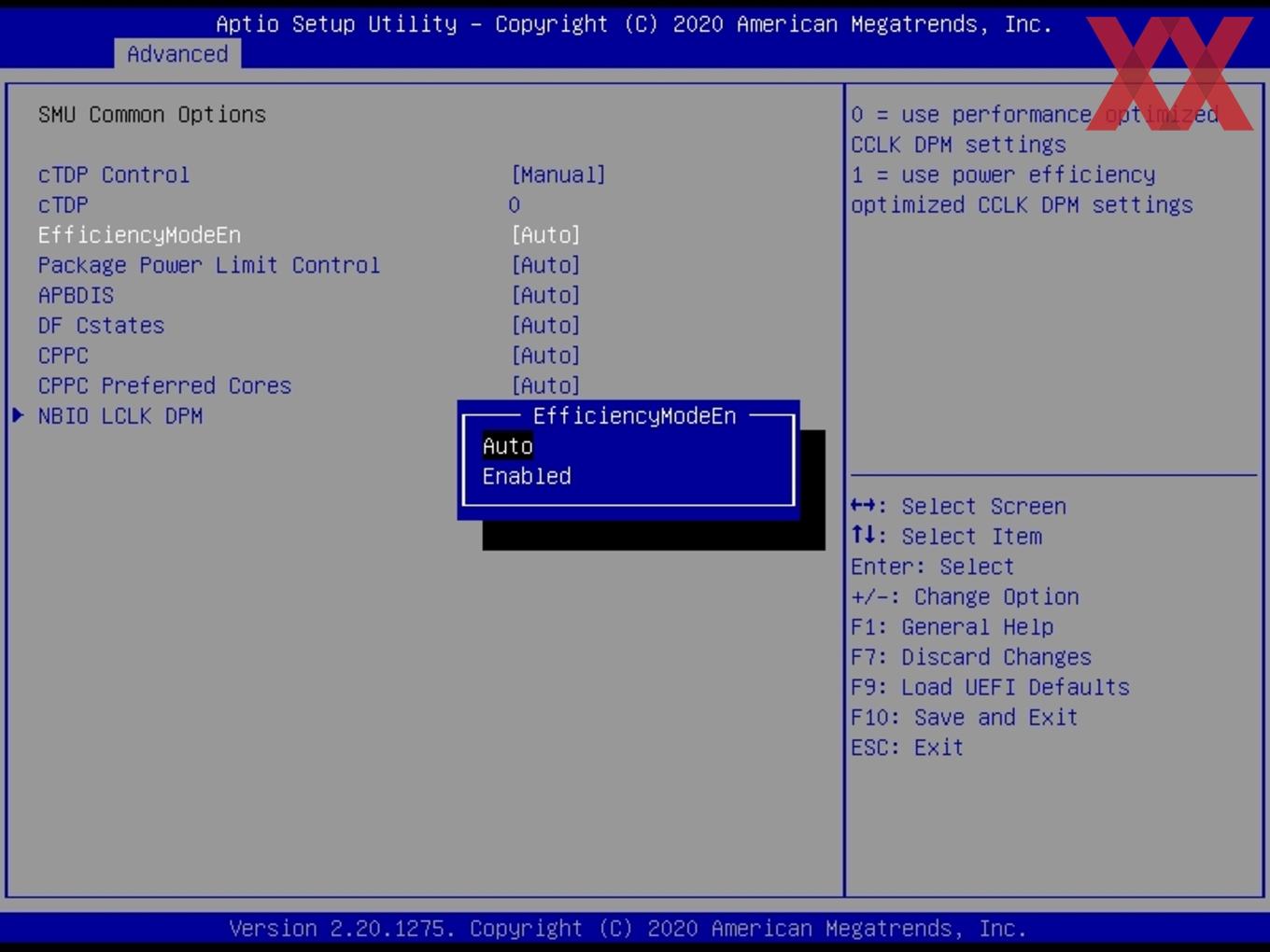Open the CPPC [Auto] value
This screenshot has width=1270, height=952.
click(545, 356)
